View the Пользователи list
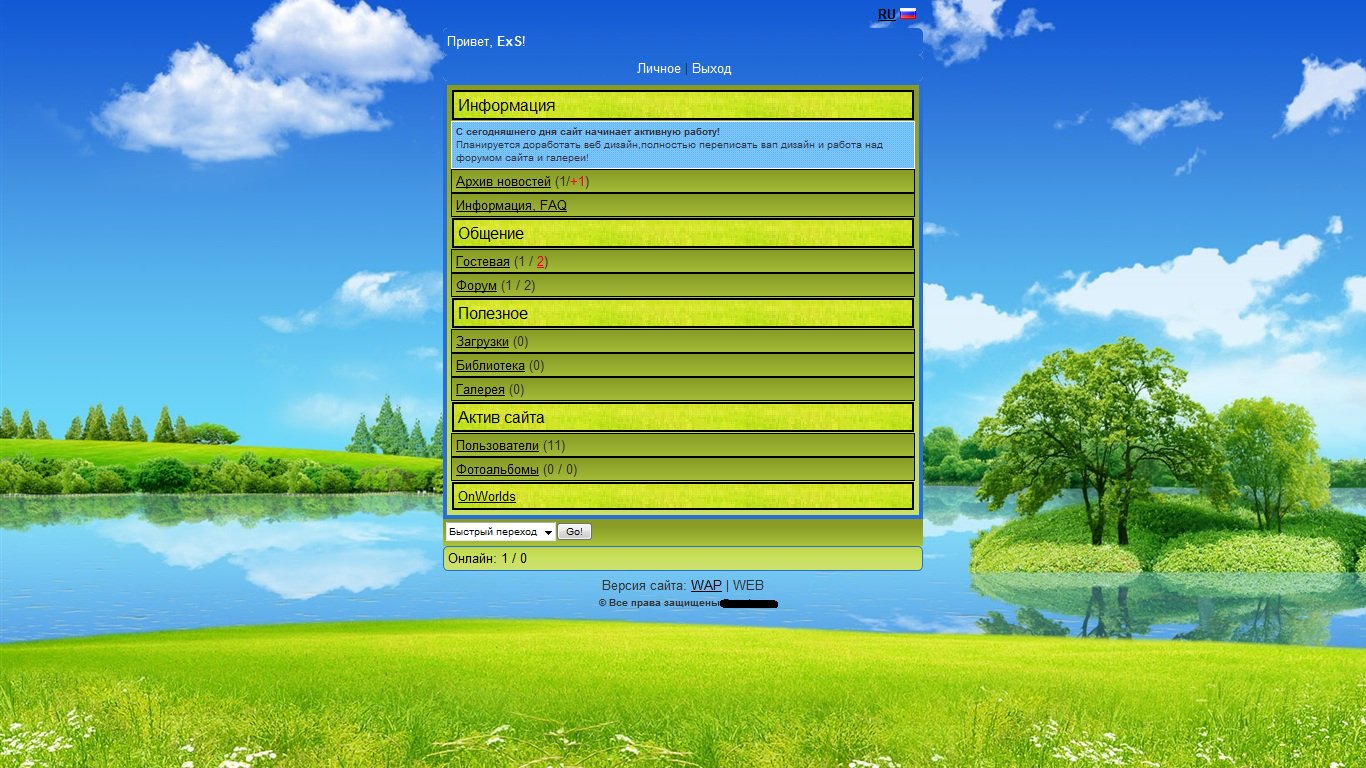This screenshot has height=768, width=1366. pyautogui.click(x=497, y=446)
